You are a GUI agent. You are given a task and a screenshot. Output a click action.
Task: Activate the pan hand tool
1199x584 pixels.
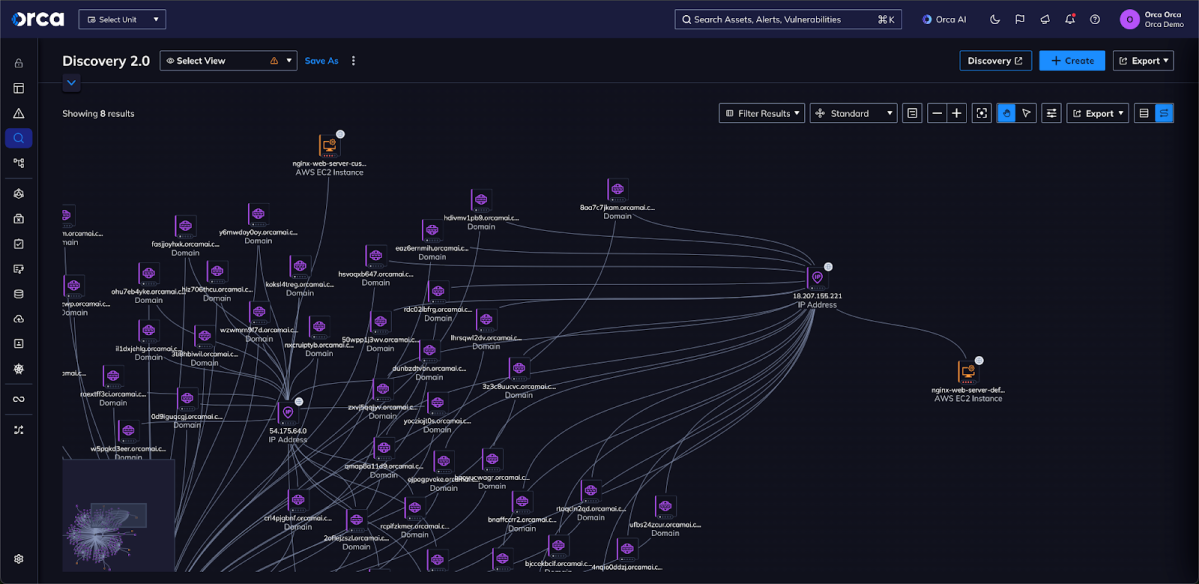point(1007,112)
